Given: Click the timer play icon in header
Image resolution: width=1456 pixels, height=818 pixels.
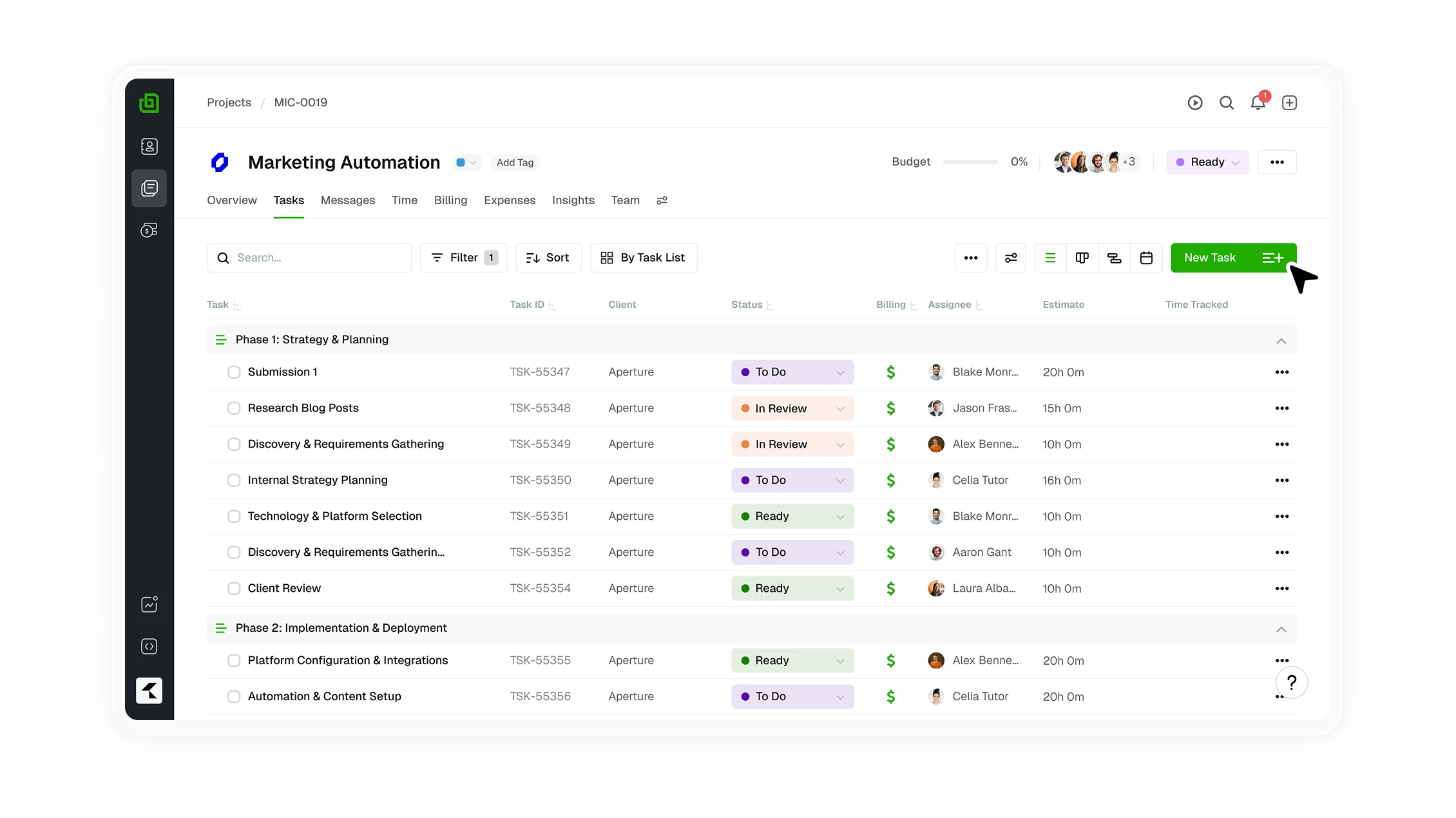Looking at the screenshot, I should click(x=1195, y=103).
